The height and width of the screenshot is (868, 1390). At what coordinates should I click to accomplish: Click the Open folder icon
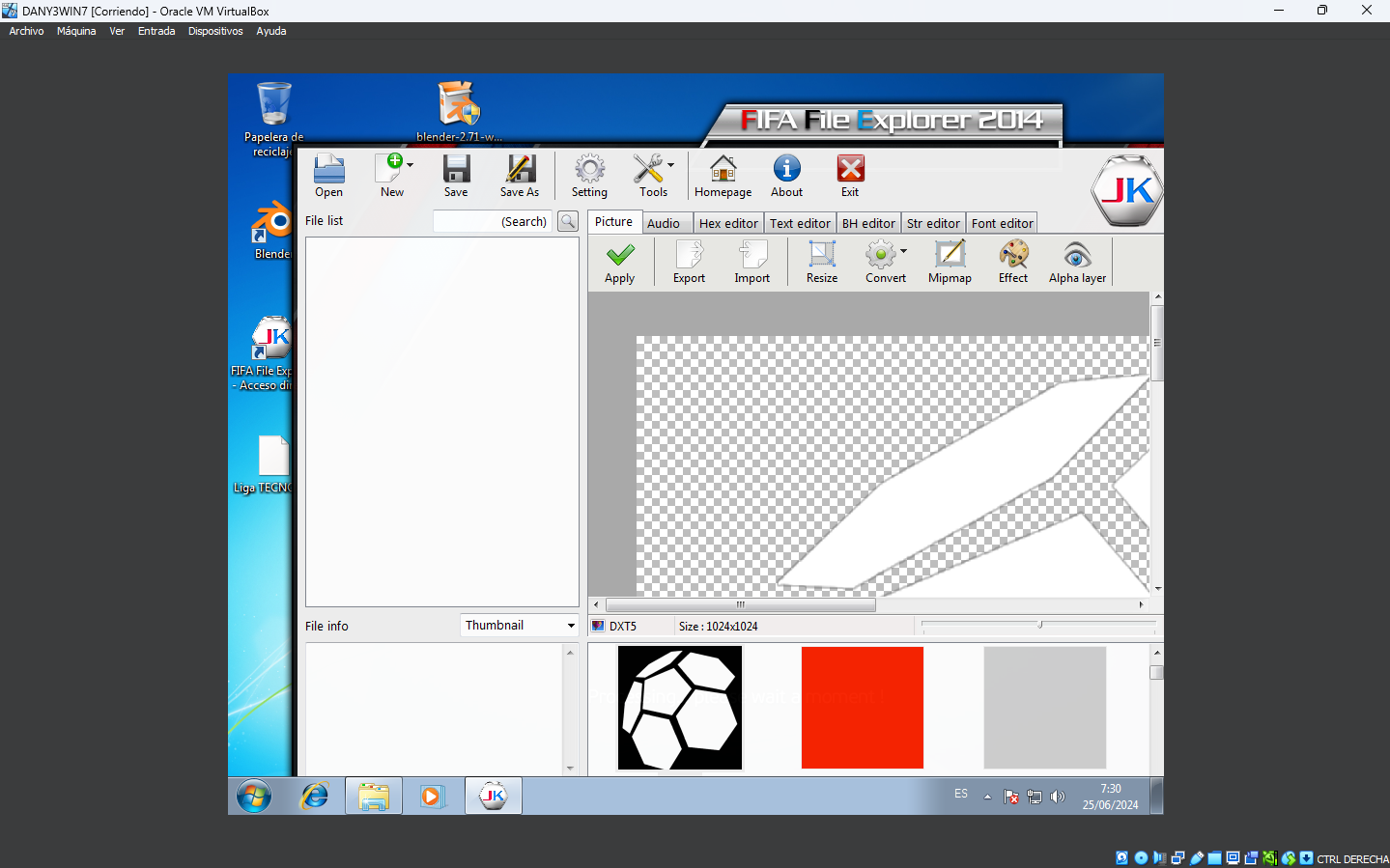(x=328, y=169)
